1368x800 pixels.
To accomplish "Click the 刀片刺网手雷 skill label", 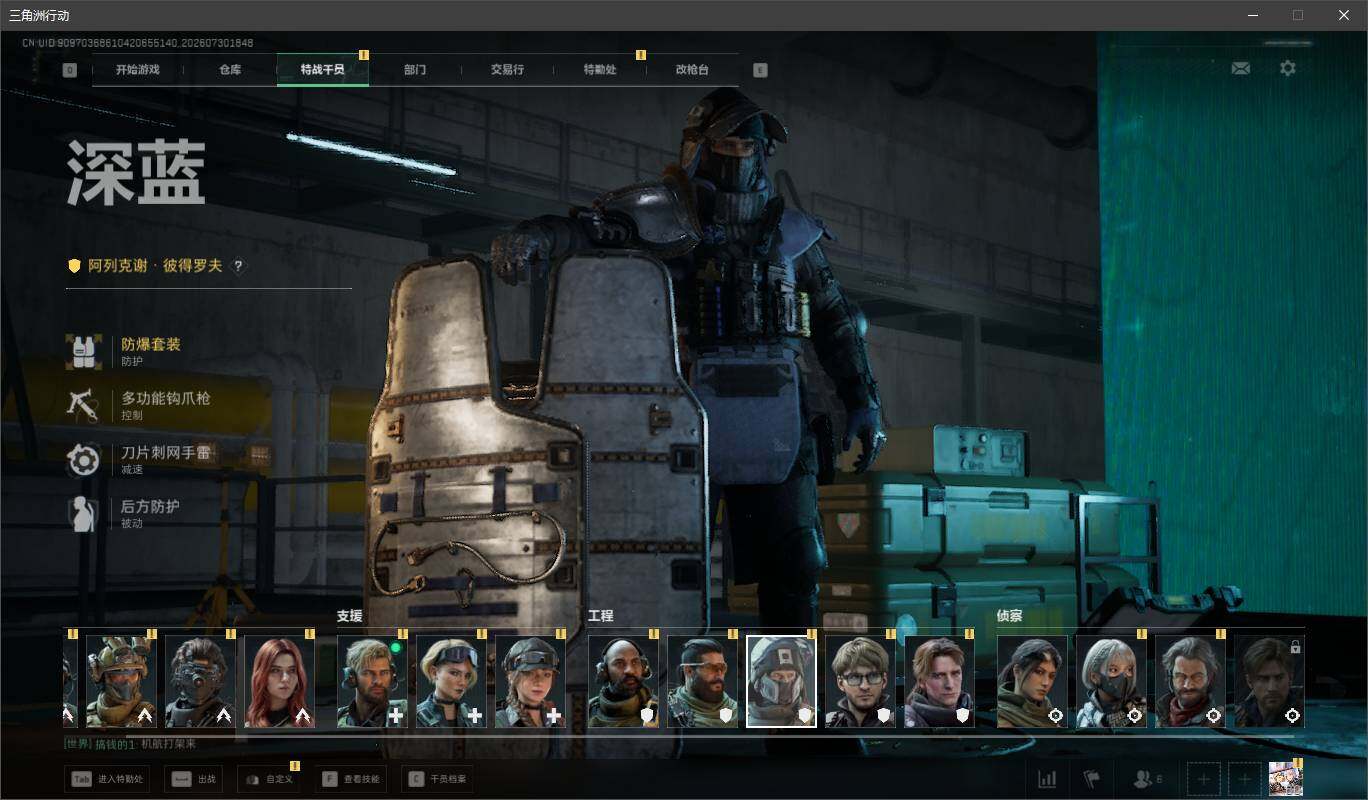I will click(166, 452).
